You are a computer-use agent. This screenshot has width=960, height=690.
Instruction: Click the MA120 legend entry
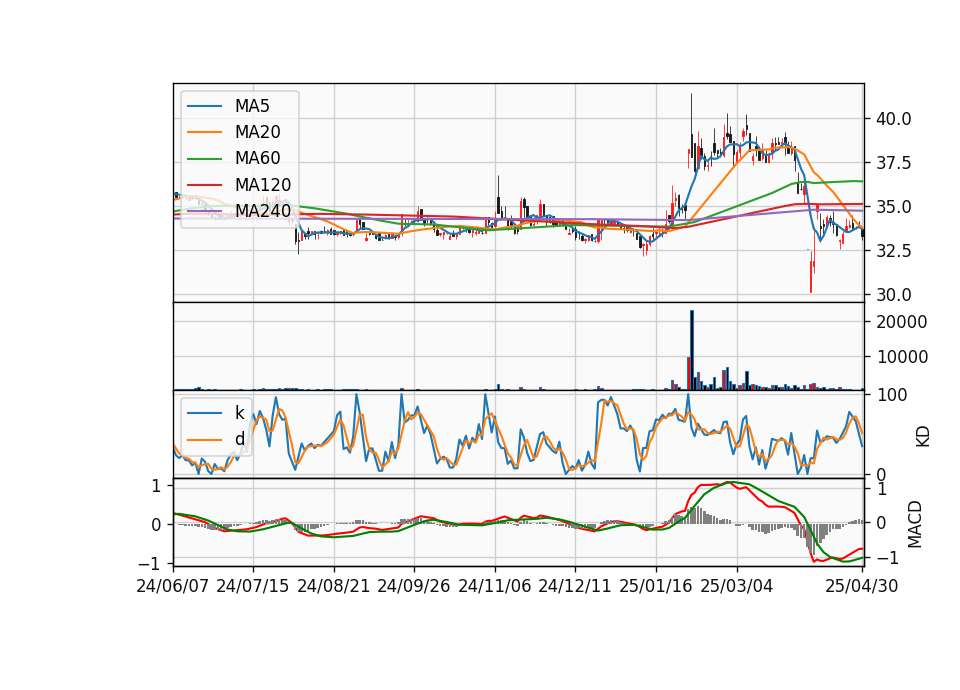point(239,184)
